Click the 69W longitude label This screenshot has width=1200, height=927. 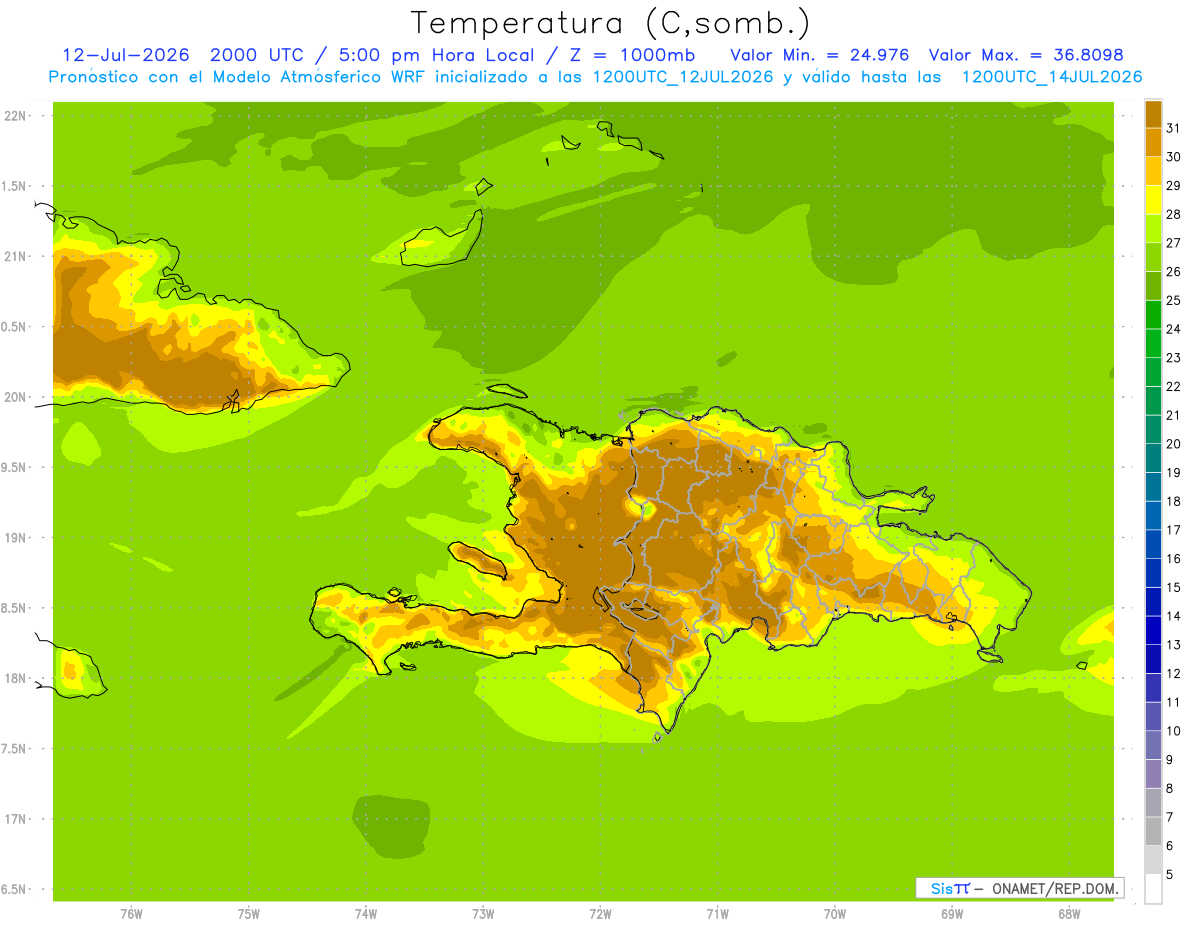952,913
